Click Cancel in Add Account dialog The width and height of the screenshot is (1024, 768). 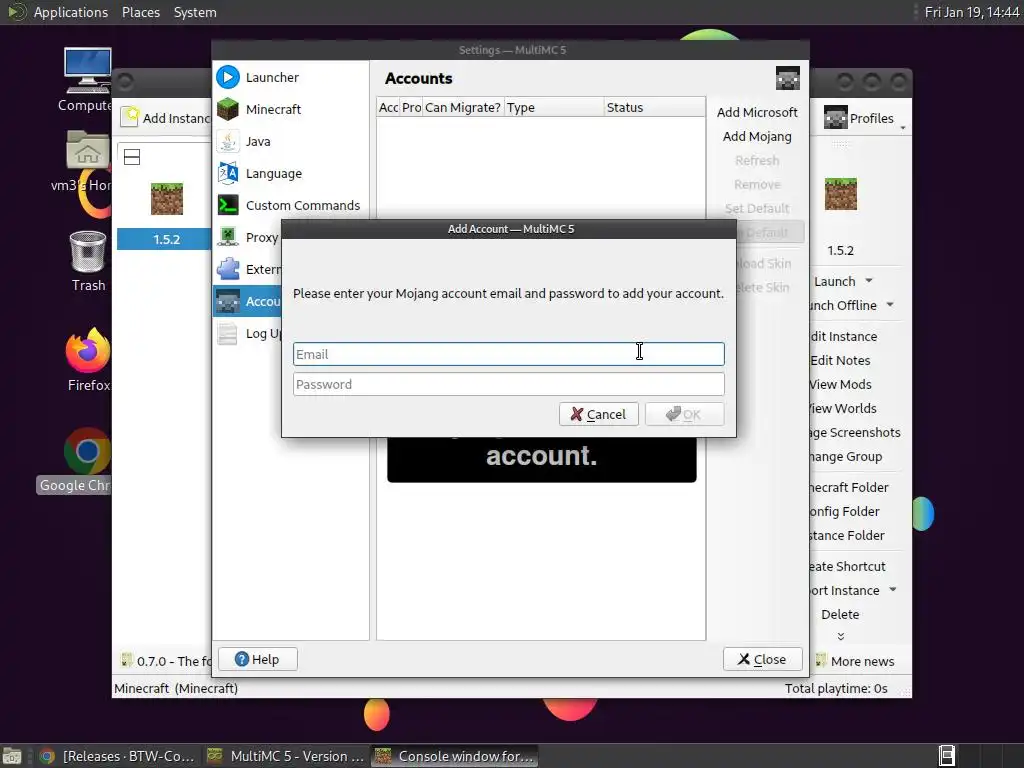click(x=598, y=414)
